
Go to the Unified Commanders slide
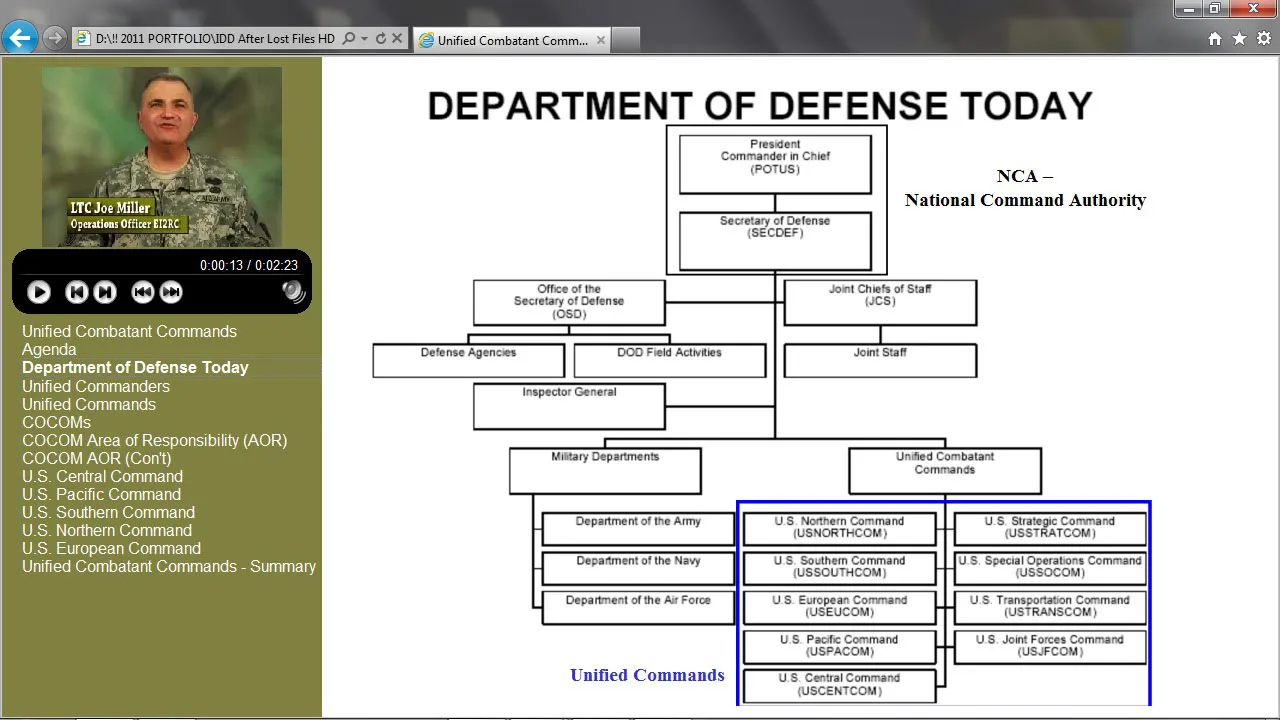96,386
